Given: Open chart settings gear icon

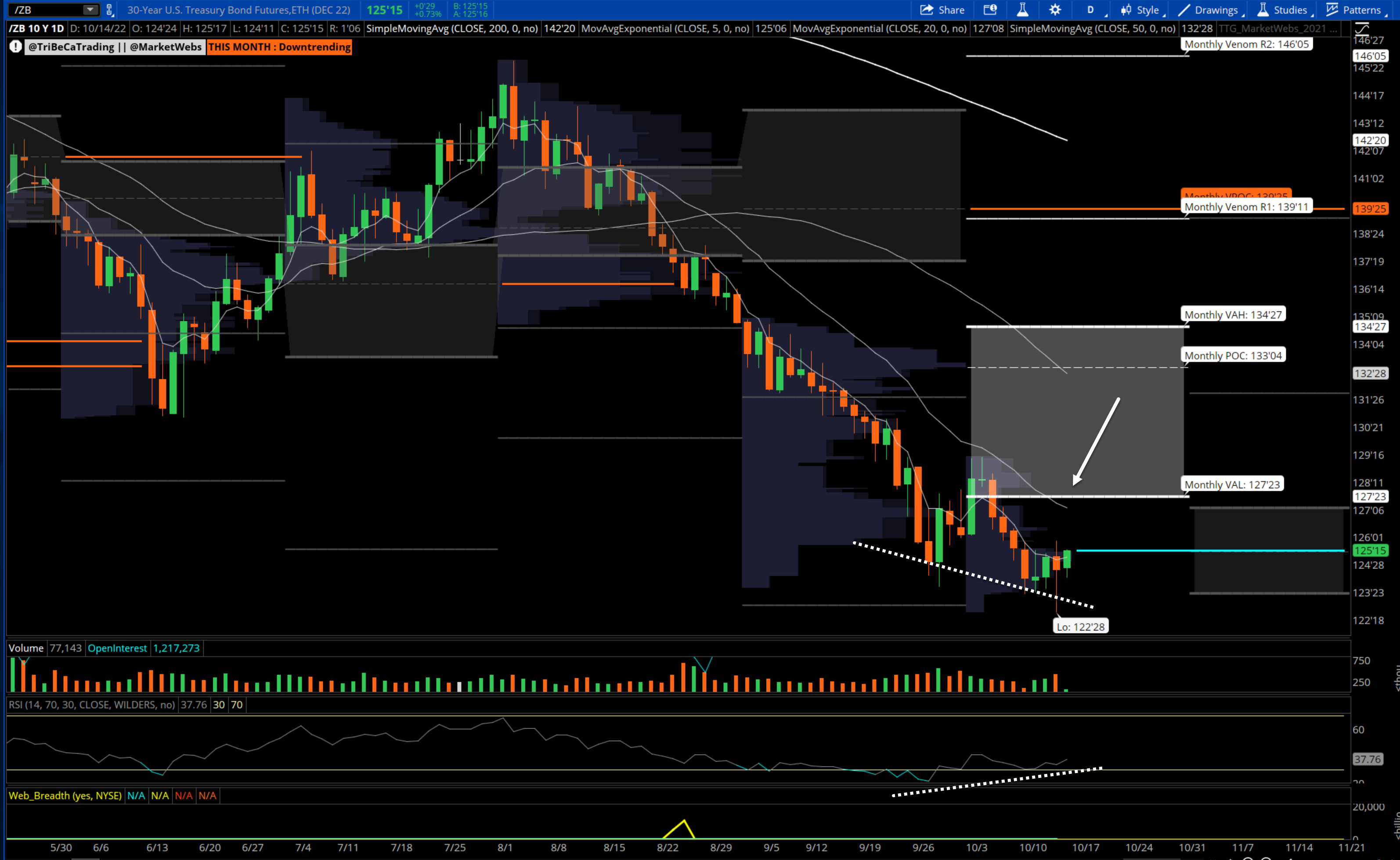Looking at the screenshot, I should [1055, 10].
